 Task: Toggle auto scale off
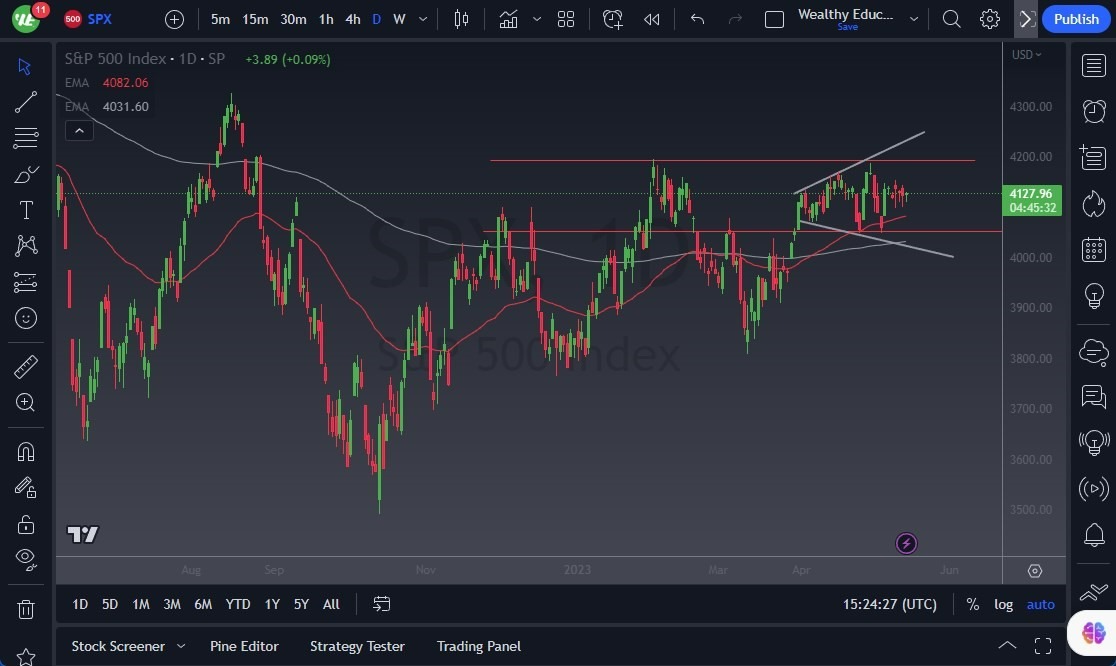point(1040,604)
